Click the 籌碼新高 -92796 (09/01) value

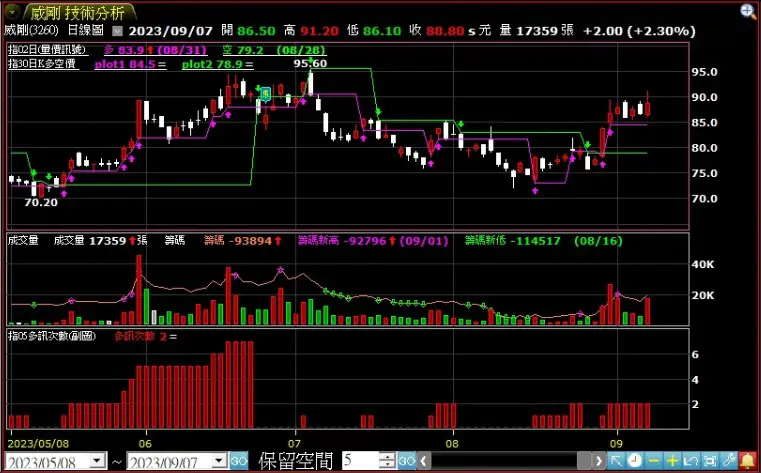pos(373,241)
